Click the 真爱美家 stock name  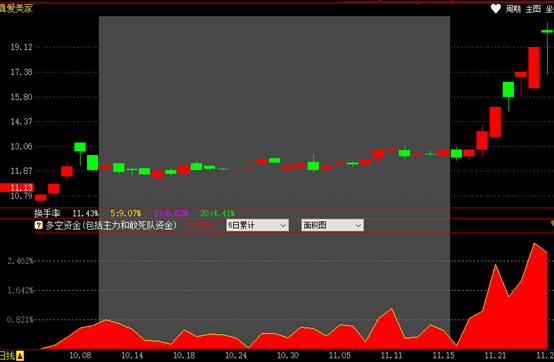coord(16,8)
